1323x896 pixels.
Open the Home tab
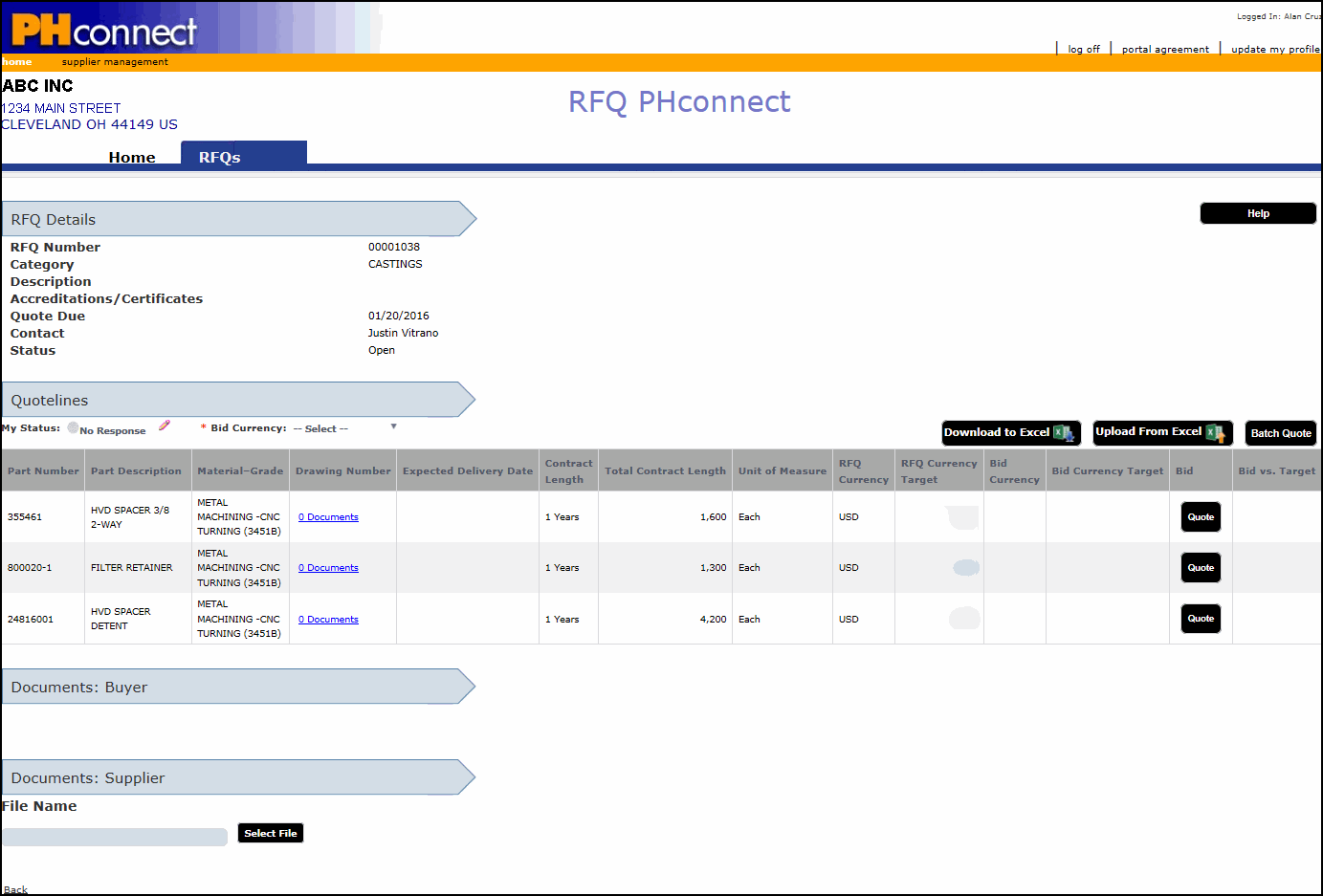point(132,157)
